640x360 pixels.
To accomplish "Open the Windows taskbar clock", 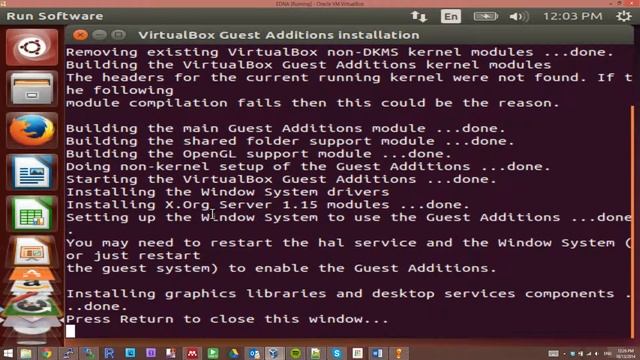I will coord(626,353).
